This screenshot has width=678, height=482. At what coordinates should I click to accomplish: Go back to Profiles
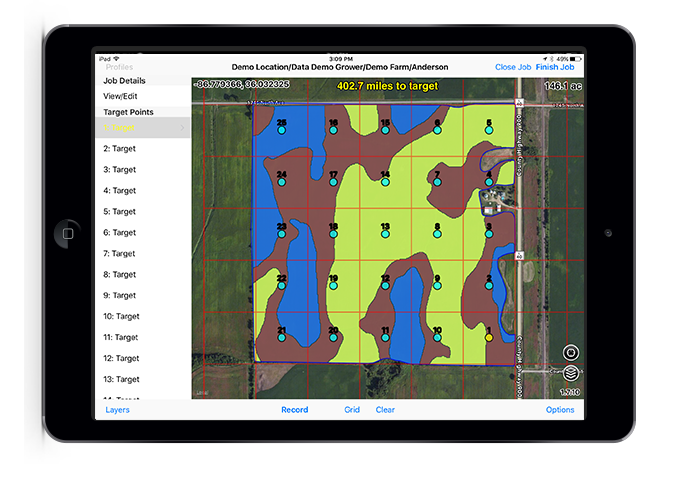119,67
